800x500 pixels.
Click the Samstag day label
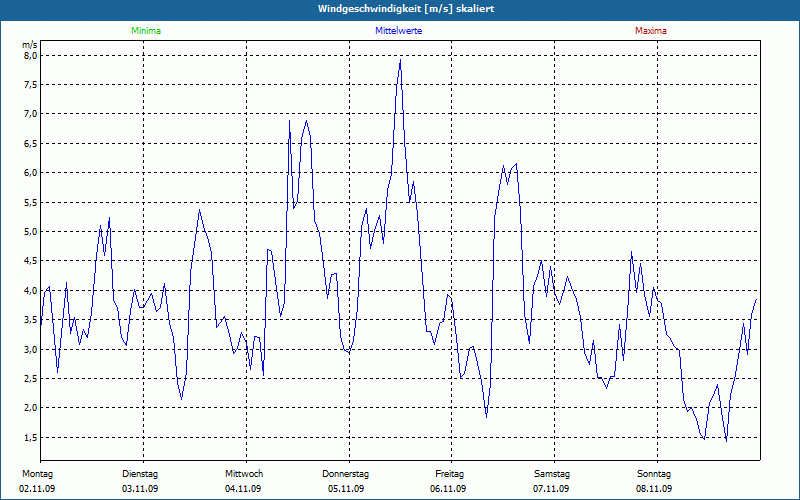click(x=552, y=474)
